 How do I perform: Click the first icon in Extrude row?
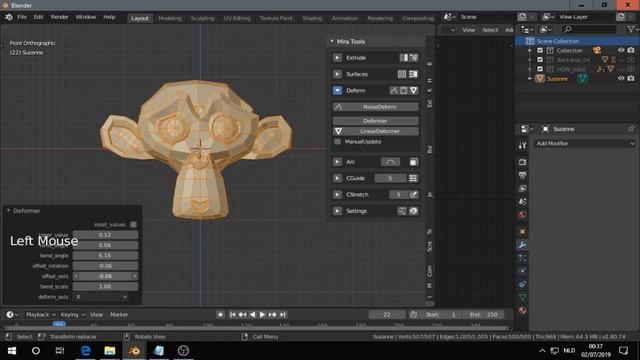pos(404,58)
